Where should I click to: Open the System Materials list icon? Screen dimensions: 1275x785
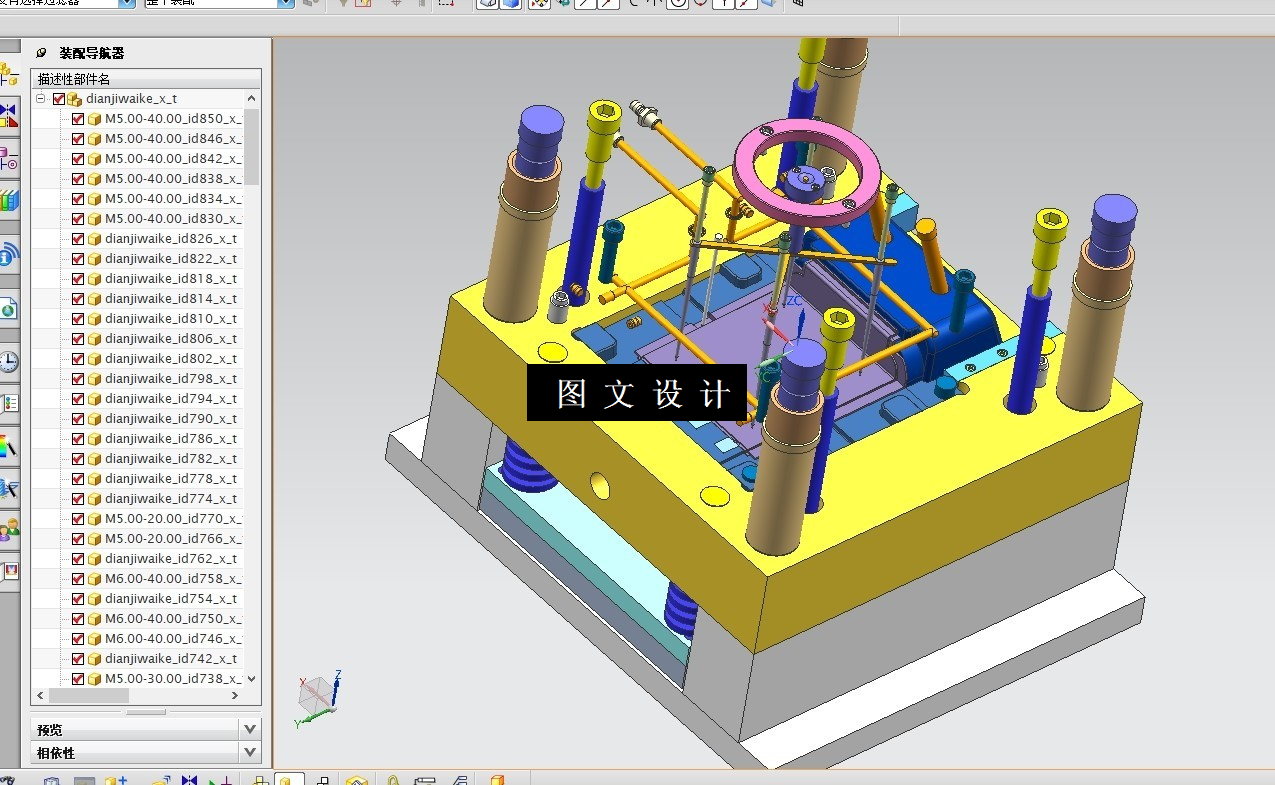(x=8, y=404)
